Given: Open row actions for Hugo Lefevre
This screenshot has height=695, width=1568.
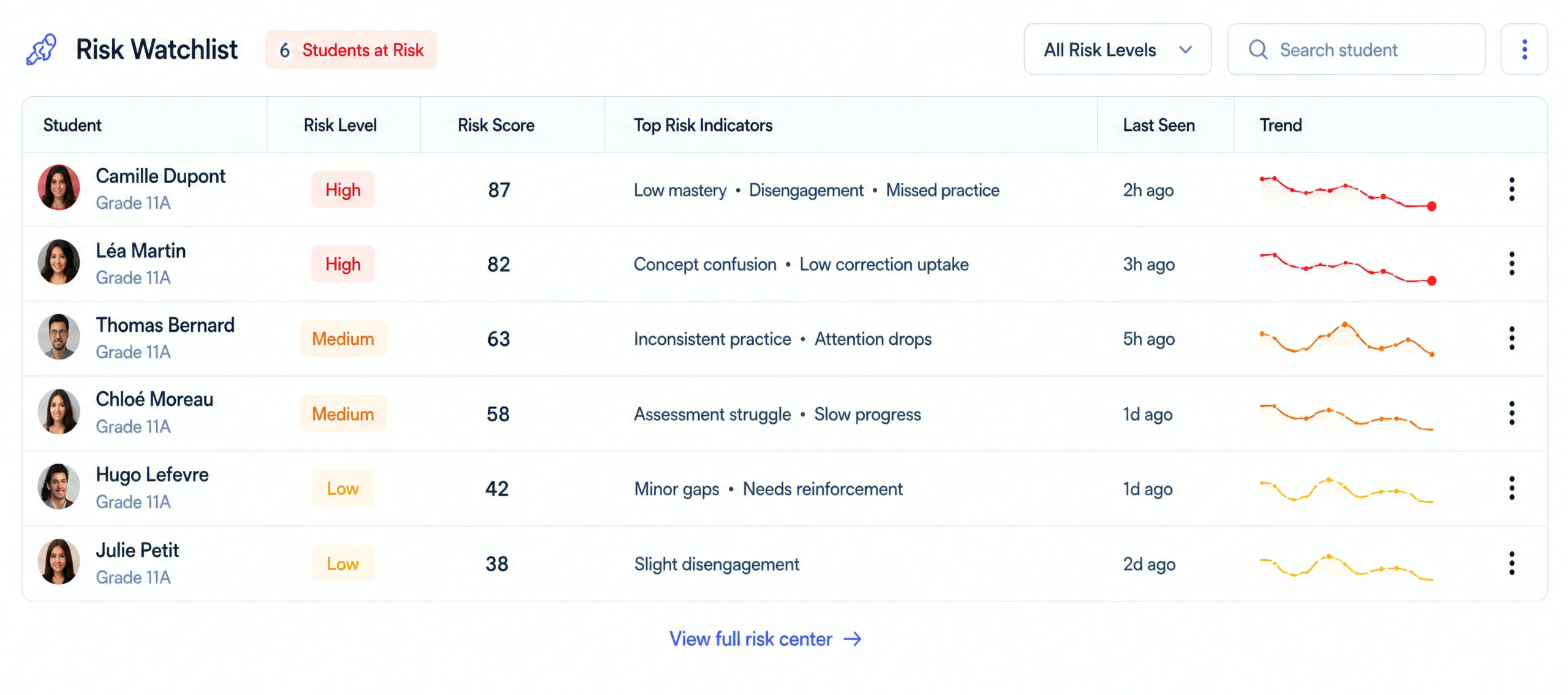Looking at the screenshot, I should point(1512,488).
